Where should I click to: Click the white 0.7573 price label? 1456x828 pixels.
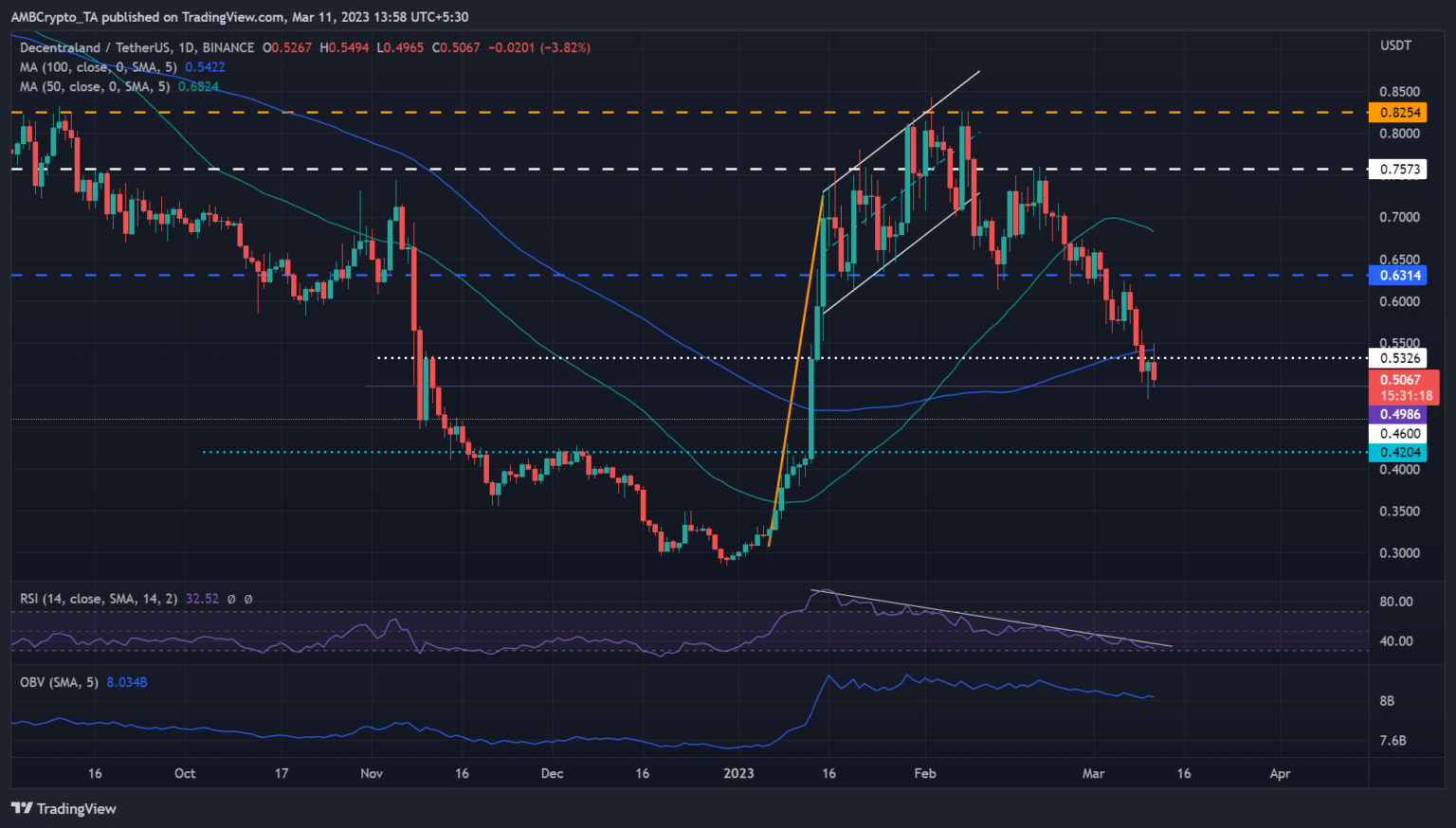point(1399,170)
